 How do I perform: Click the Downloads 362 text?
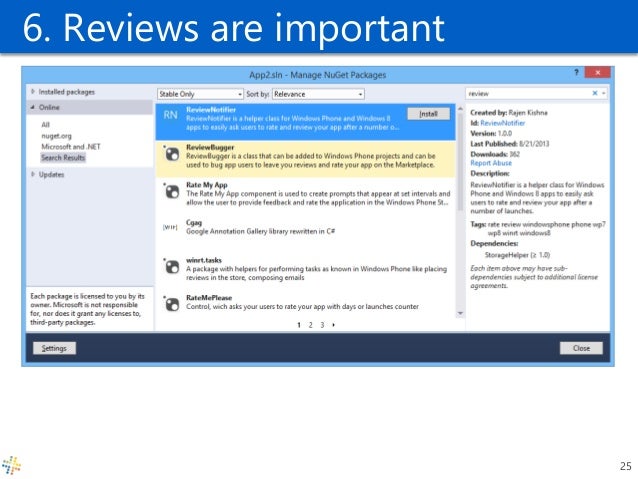pyautogui.click(x=495, y=154)
